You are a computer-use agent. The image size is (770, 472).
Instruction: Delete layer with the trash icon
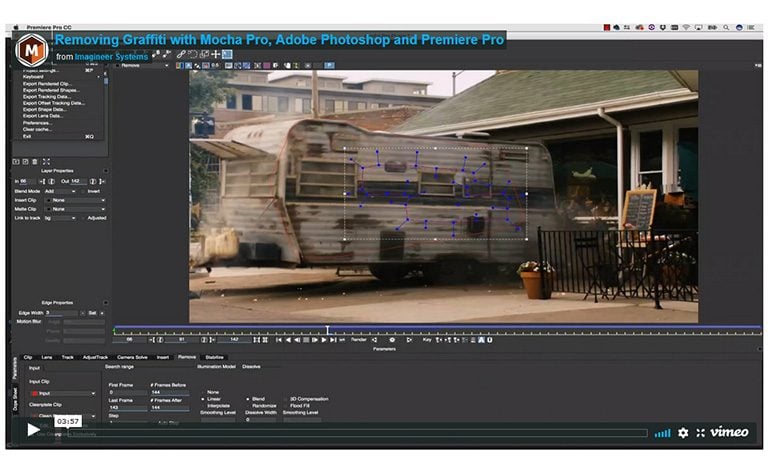tap(34, 161)
